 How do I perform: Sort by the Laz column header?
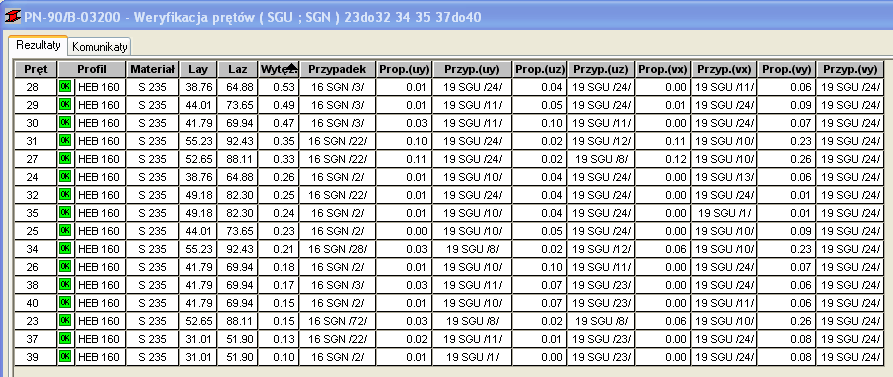coord(238,69)
